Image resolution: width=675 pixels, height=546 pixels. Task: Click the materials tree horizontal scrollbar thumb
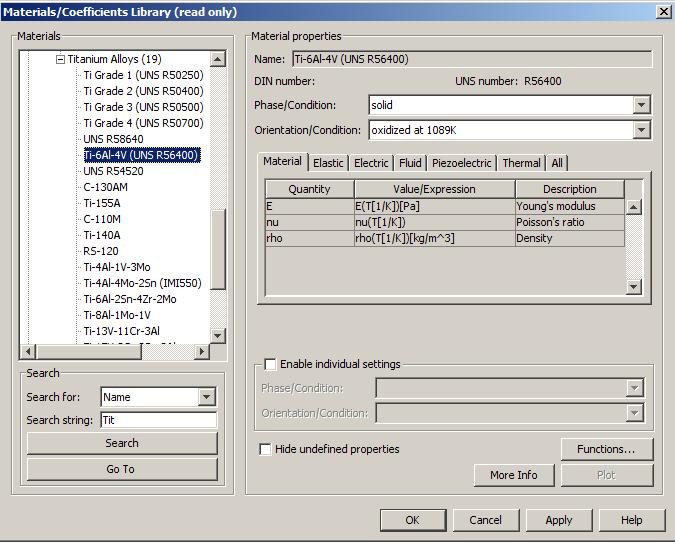click(88, 351)
